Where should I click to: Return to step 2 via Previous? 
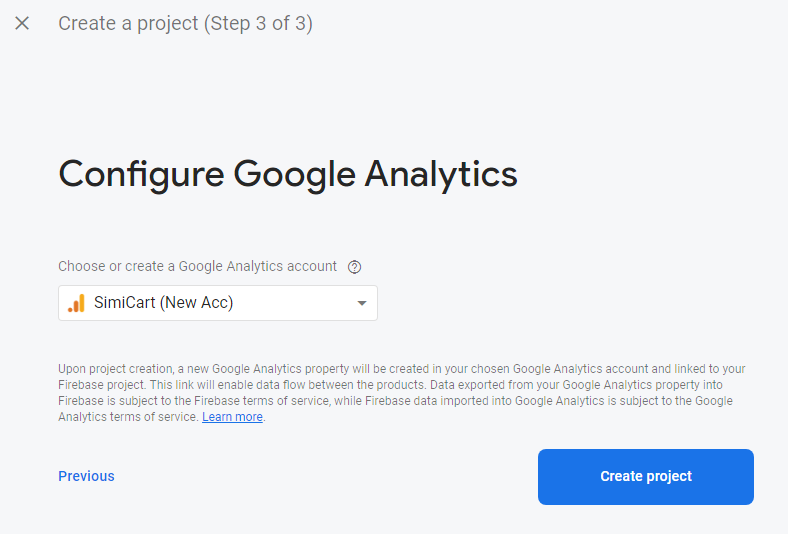point(86,476)
